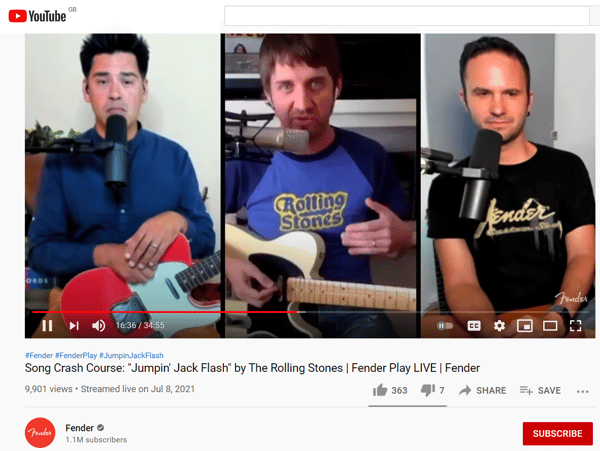This screenshot has height=451, width=600.
Task: Go to YouTube home via logo
Action: point(38,16)
